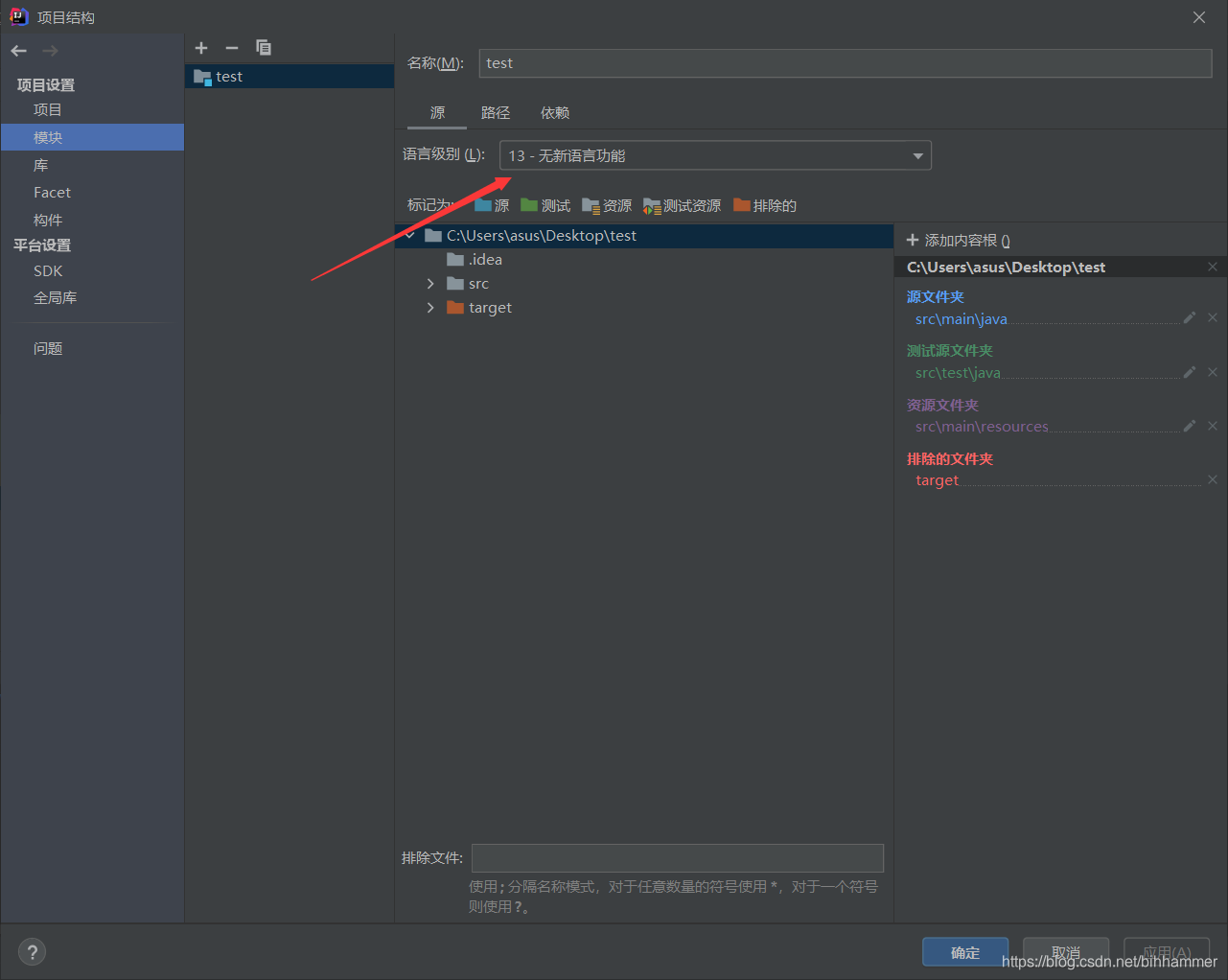Click target excluded folder link
The width and height of the screenshot is (1228, 980).
point(937,480)
